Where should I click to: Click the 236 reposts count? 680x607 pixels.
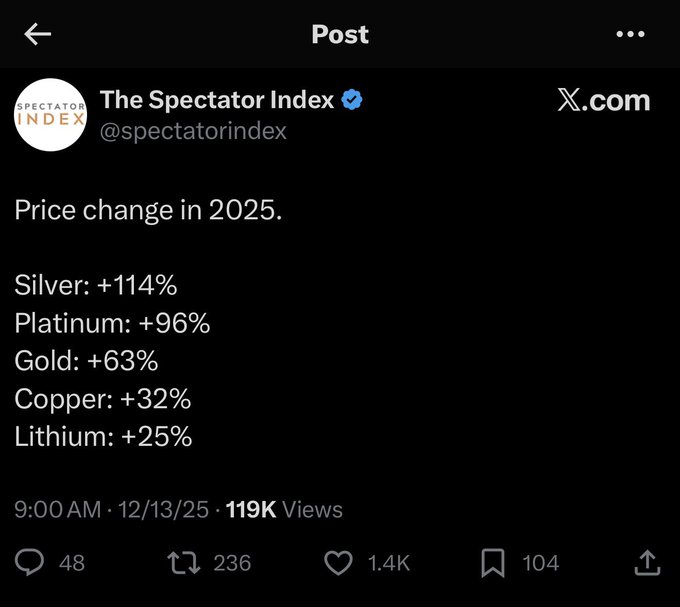(232, 563)
